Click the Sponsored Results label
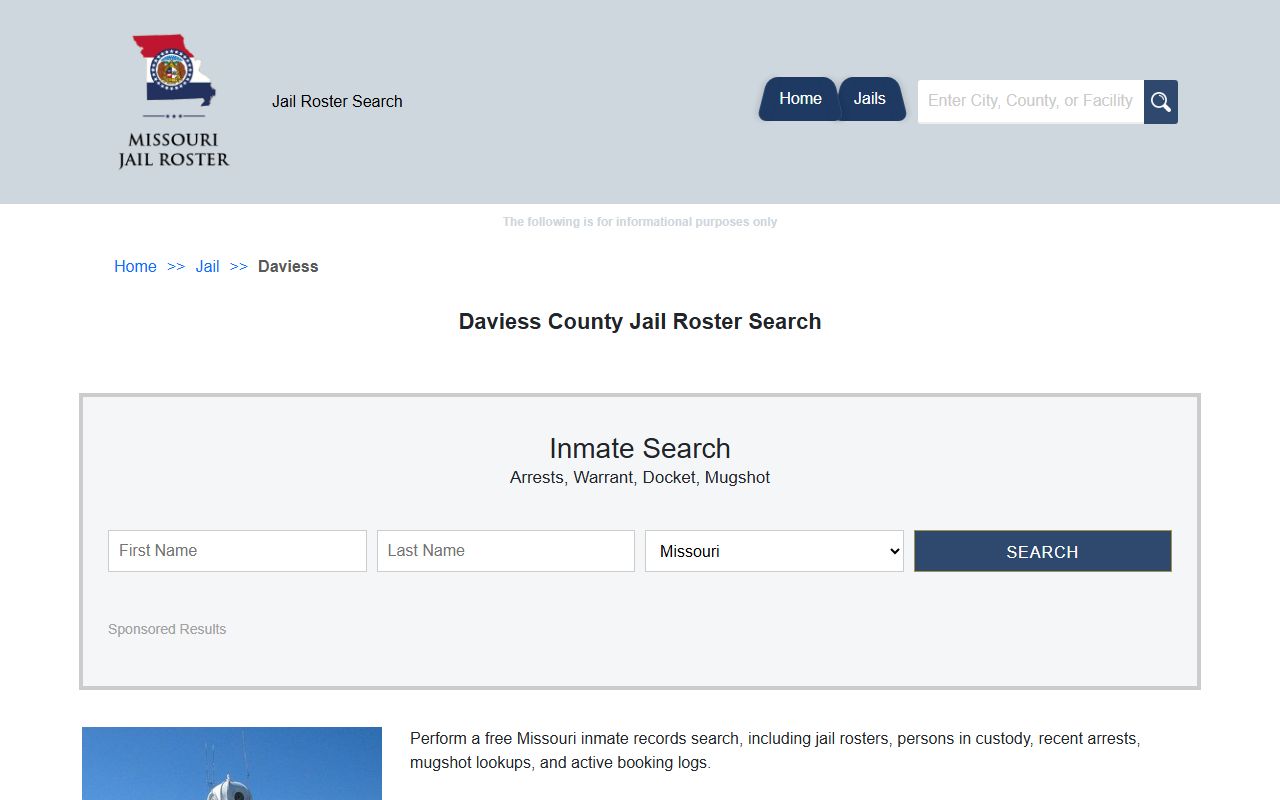The image size is (1280, 800). click(x=167, y=629)
